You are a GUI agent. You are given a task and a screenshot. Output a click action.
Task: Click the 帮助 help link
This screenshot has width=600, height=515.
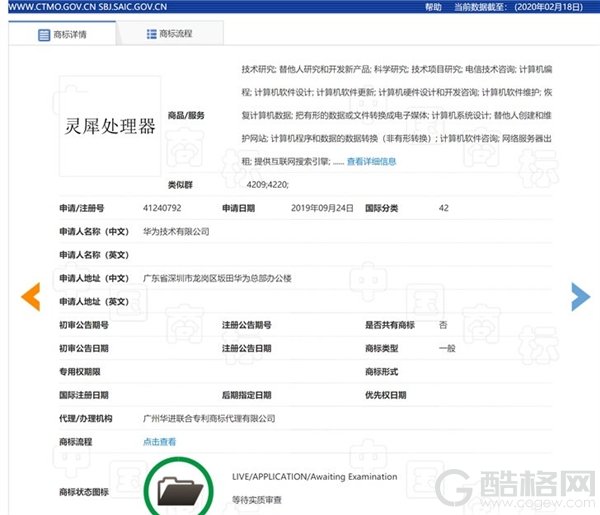tap(433, 7)
